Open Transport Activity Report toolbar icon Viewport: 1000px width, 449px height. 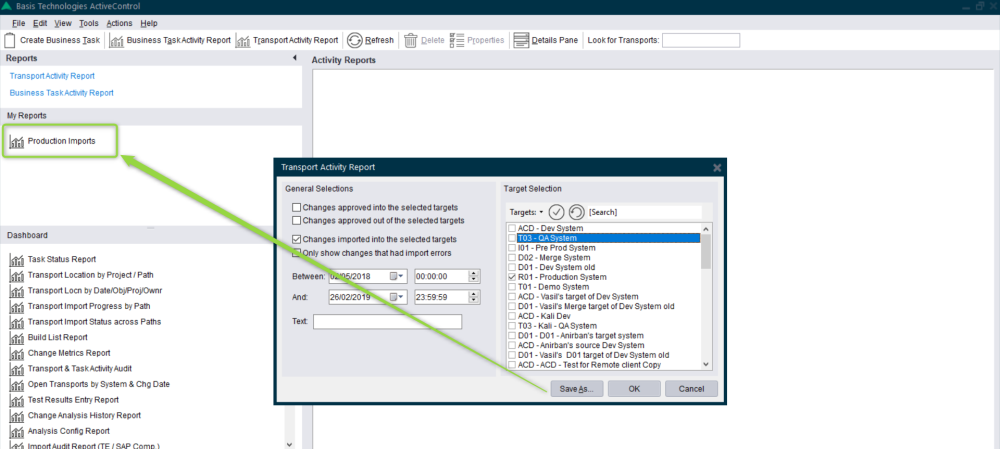click(x=243, y=40)
